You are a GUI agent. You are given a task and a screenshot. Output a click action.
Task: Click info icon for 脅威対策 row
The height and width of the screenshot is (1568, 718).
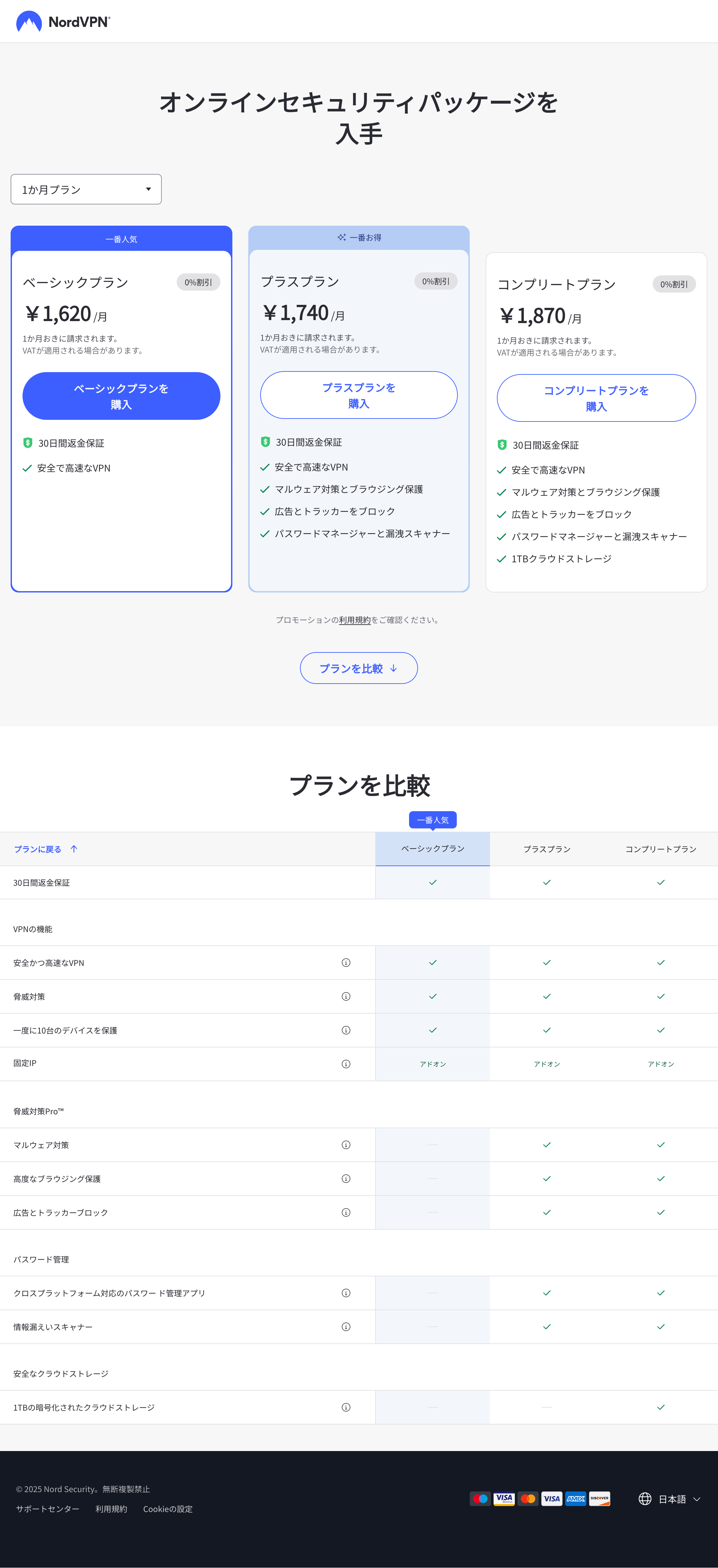[346, 996]
